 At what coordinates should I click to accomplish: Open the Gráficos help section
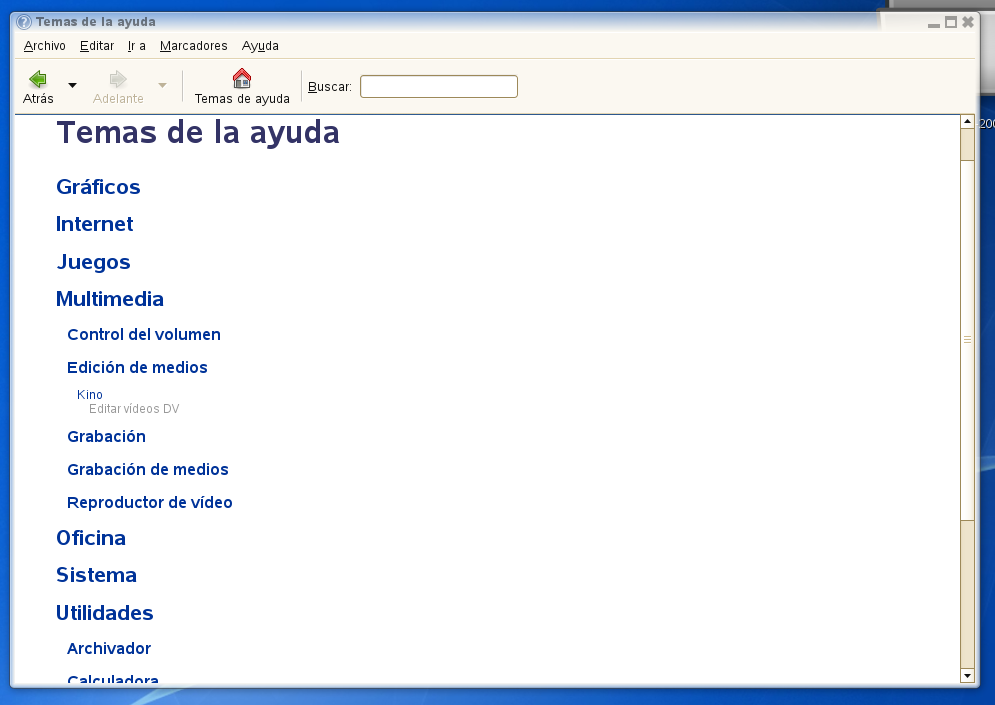pos(98,187)
